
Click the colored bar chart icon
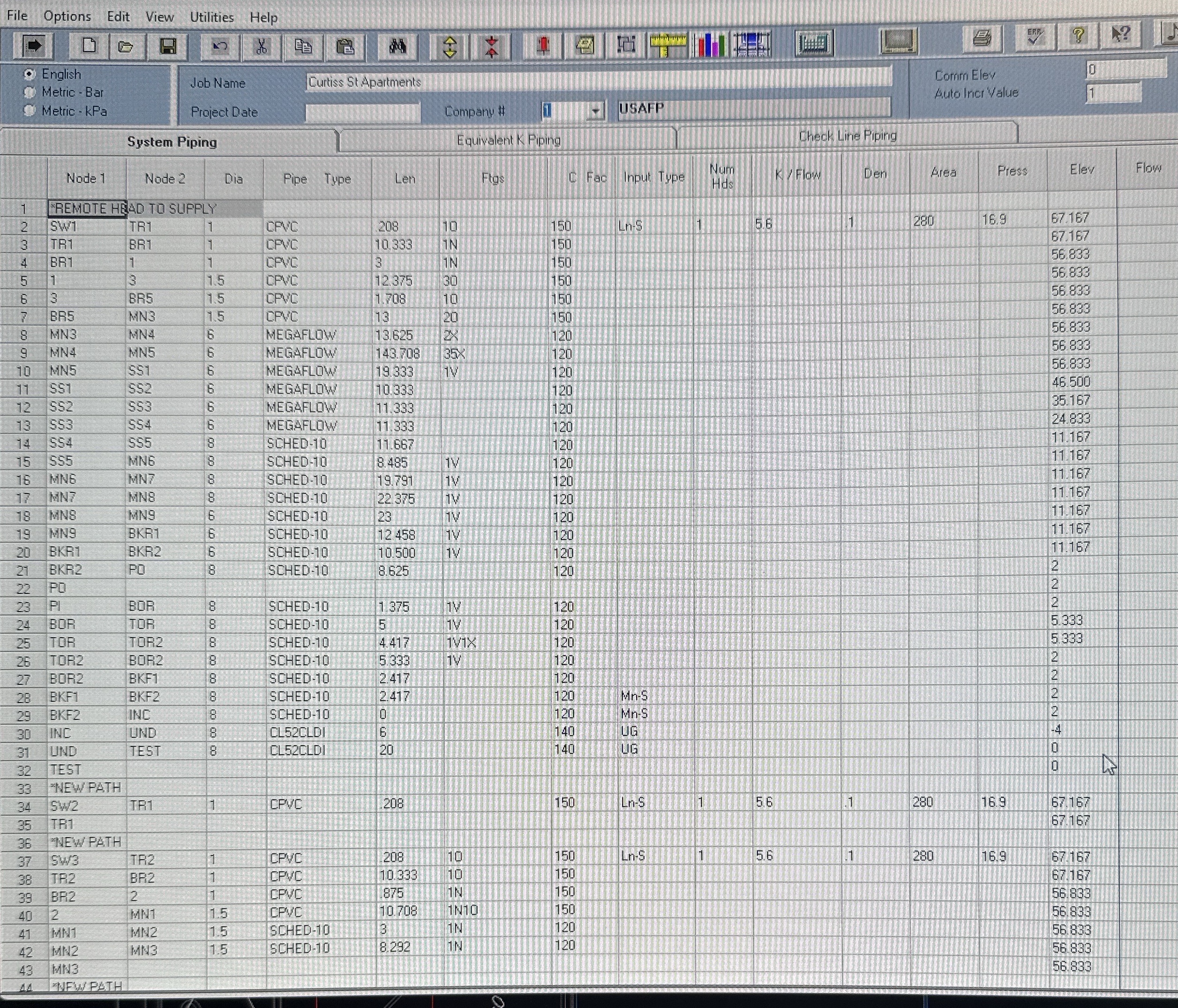(710, 45)
